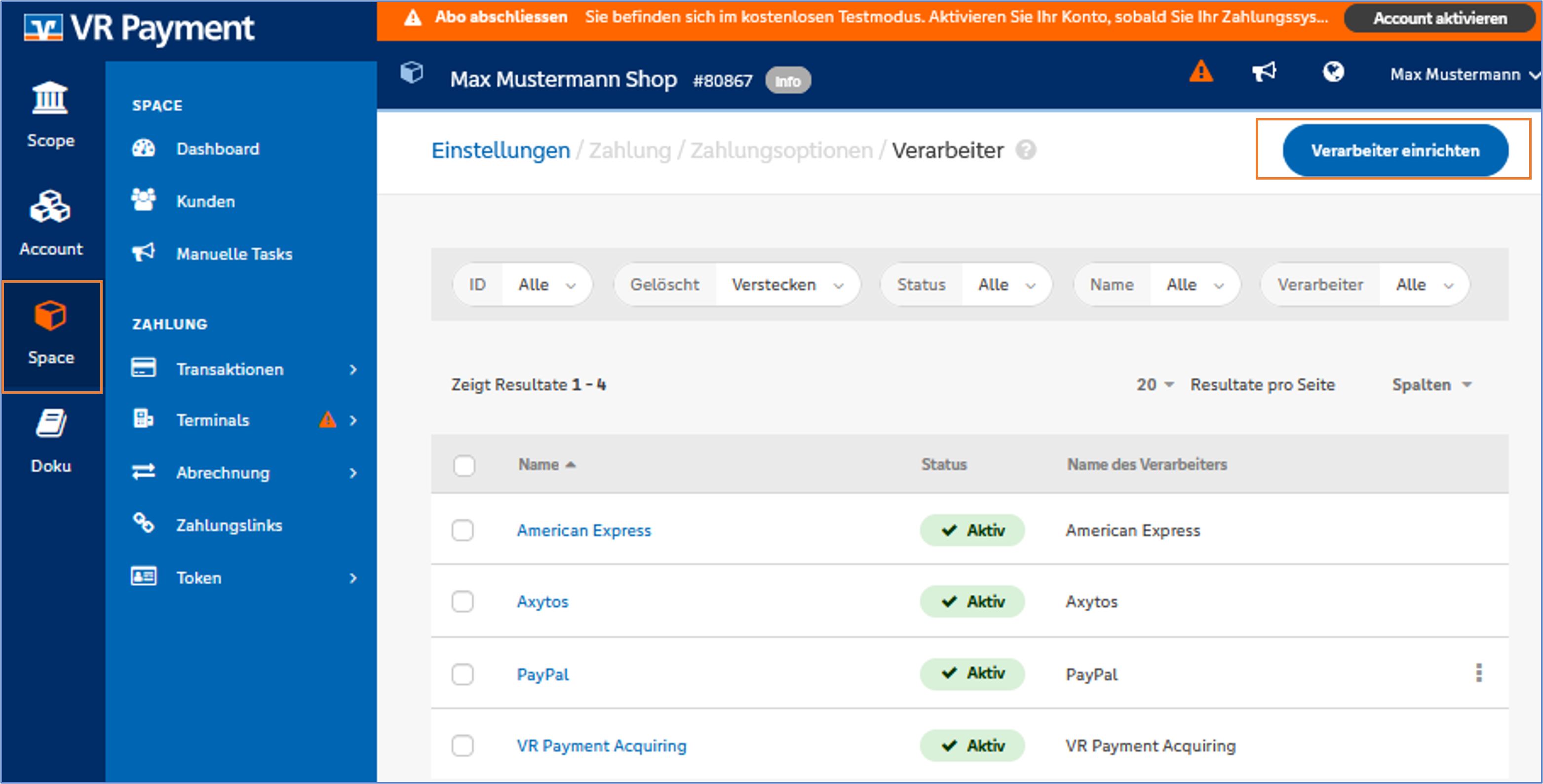Open the American Express processor link
The width and height of the screenshot is (1543, 784).
[x=583, y=530]
